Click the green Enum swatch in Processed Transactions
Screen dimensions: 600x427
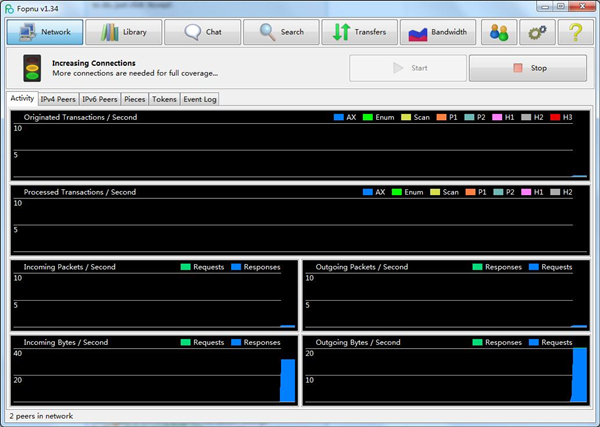click(397, 192)
